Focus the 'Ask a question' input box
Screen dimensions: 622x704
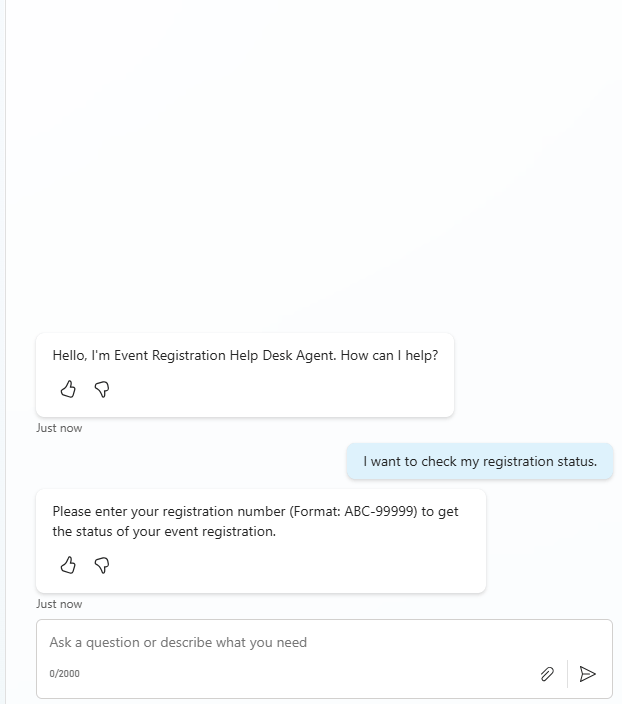(290, 642)
